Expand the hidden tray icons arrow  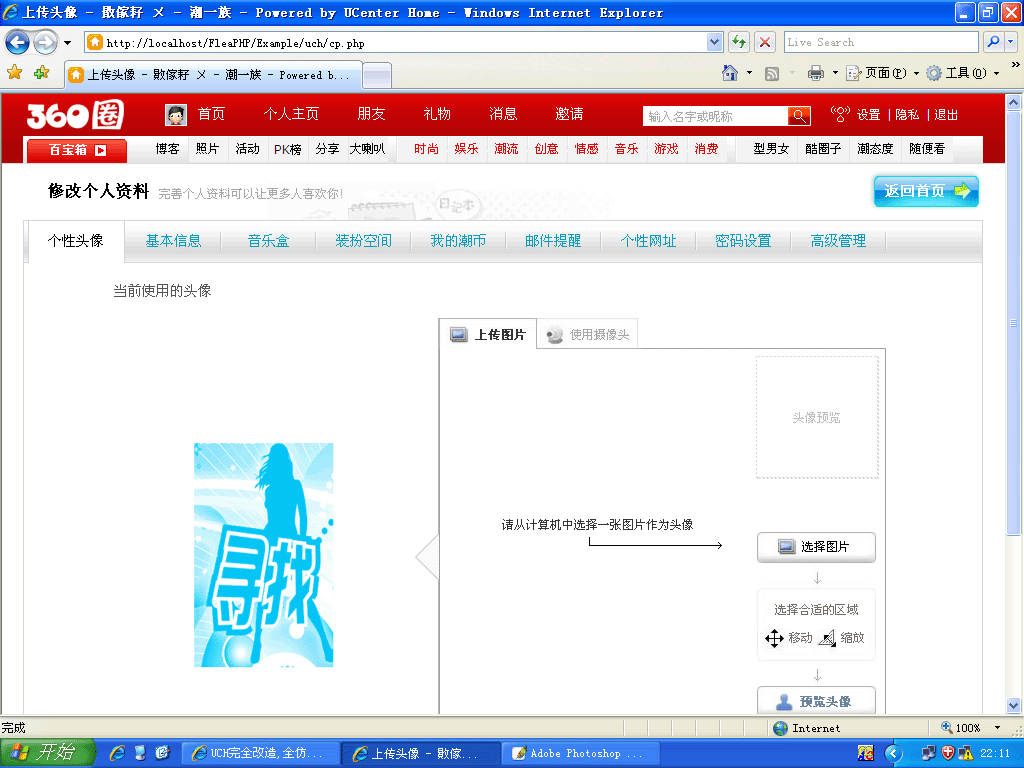pos(893,754)
